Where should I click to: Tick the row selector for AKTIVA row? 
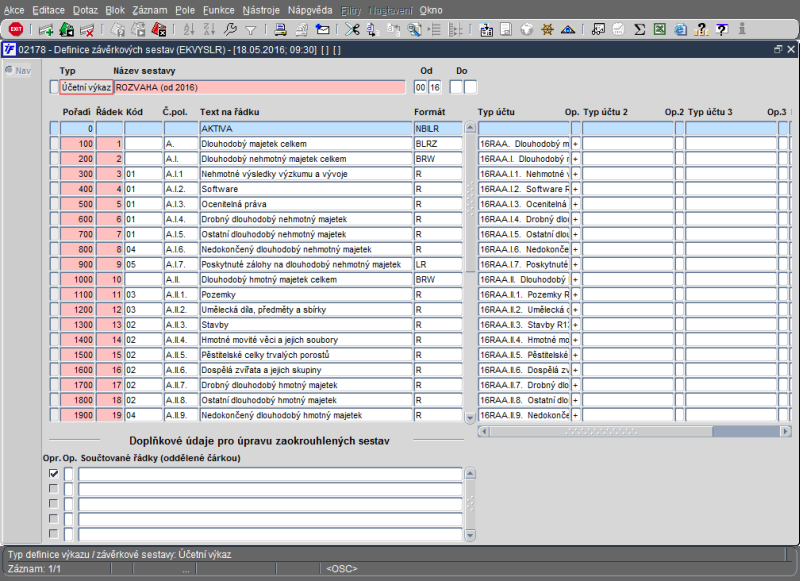(54, 129)
